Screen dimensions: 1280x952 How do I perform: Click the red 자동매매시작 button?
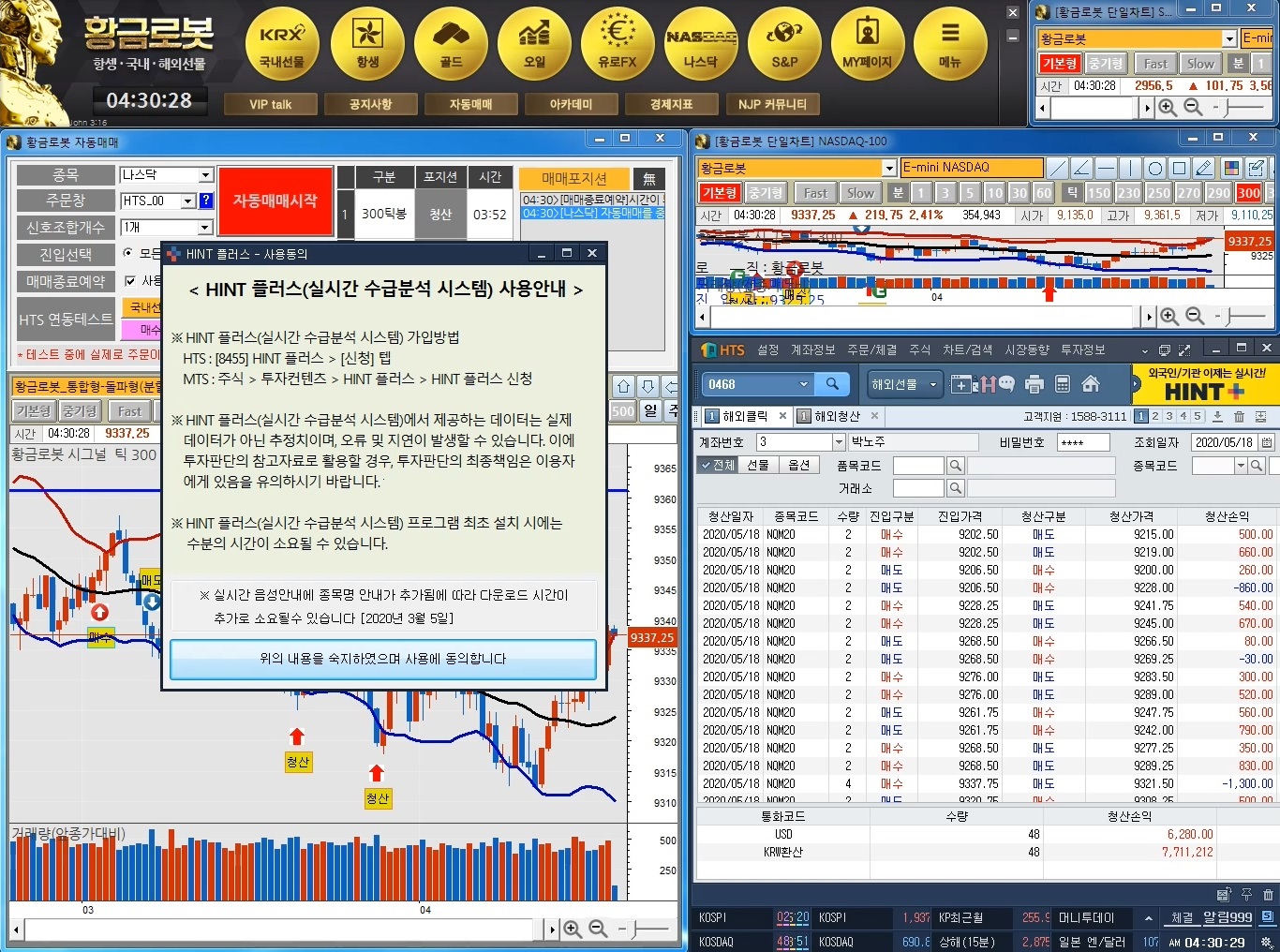[x=275, y=201]
